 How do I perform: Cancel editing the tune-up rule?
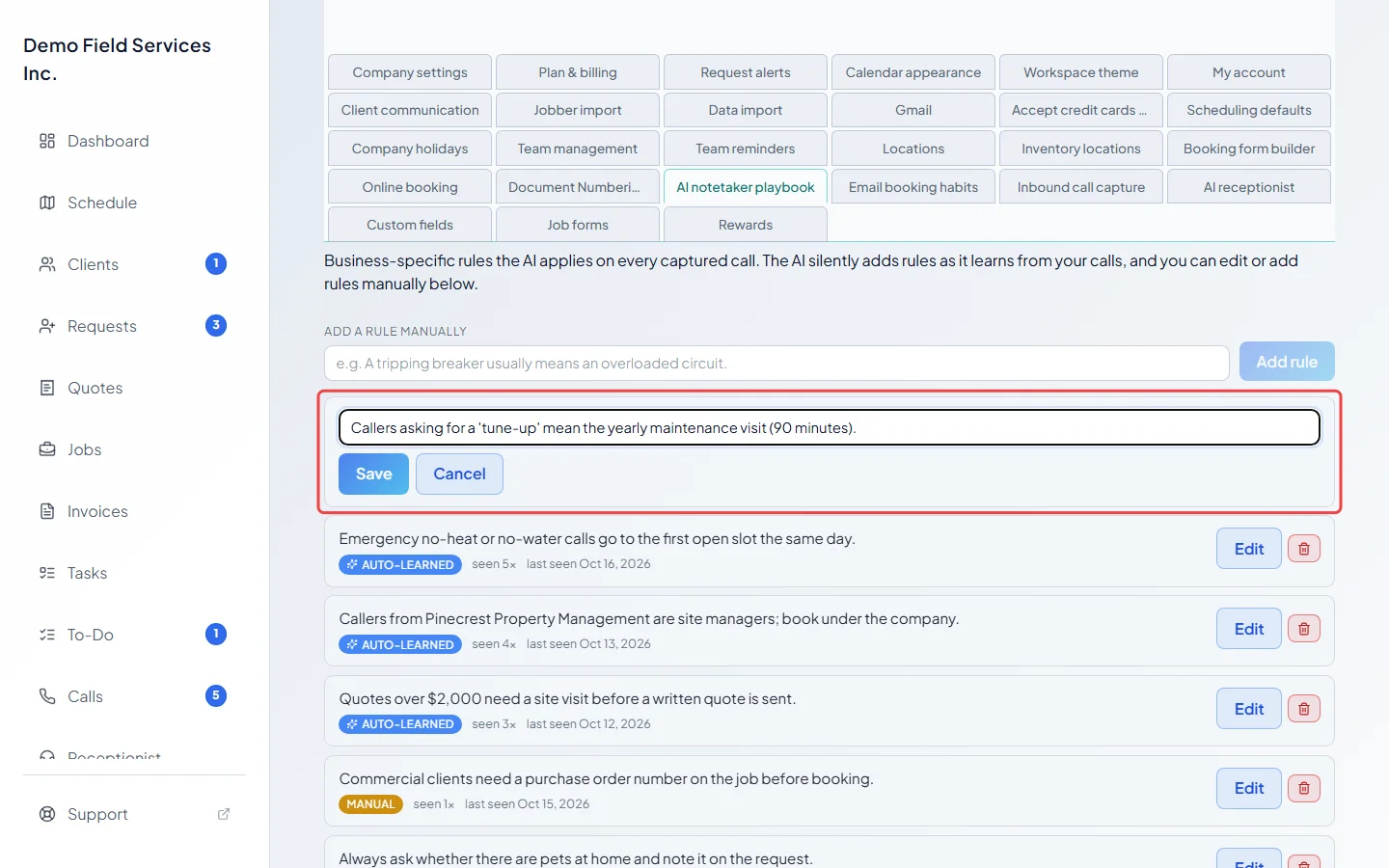click(459, 474)
